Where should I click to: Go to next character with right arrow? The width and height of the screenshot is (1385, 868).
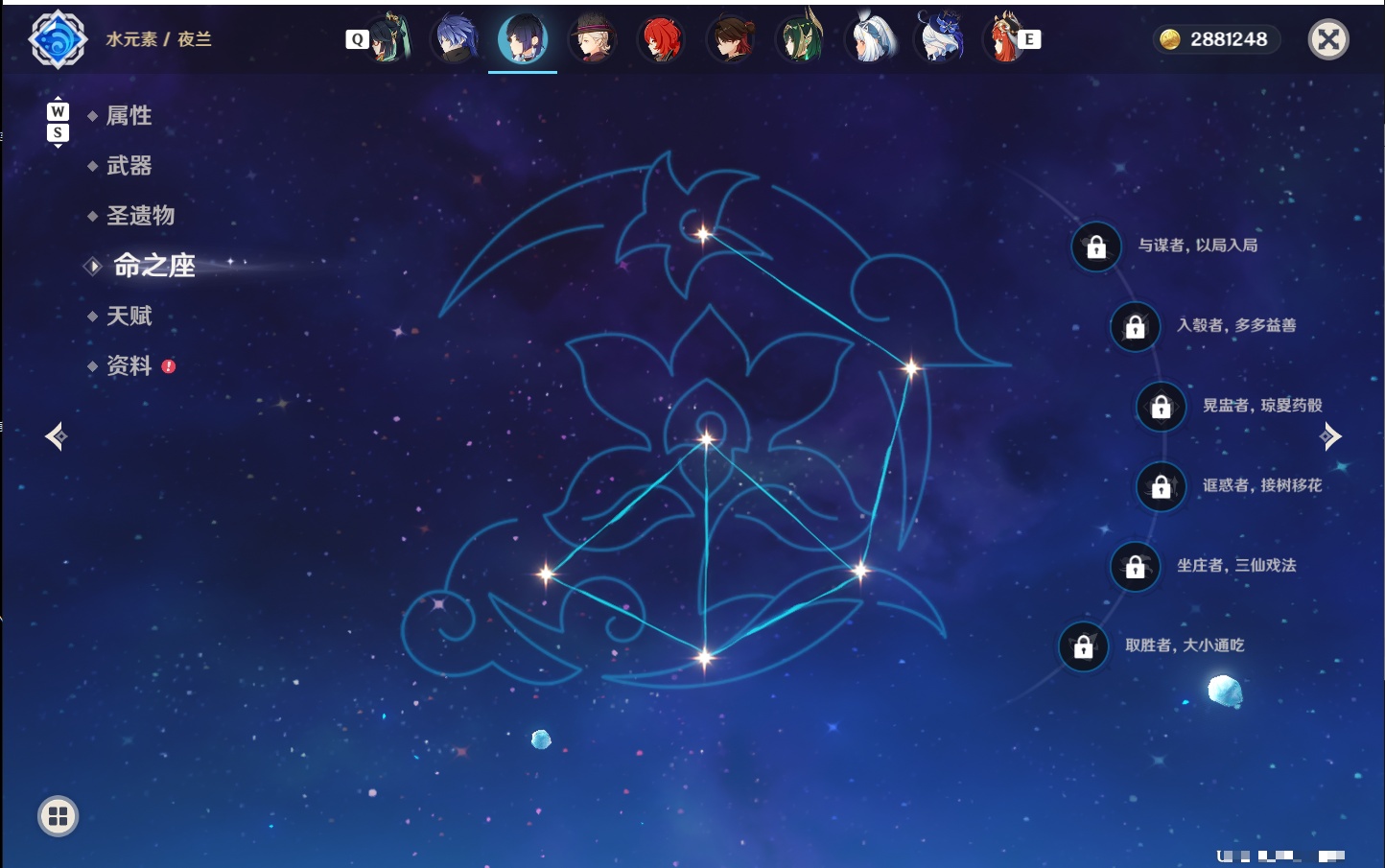point(1330,436)
